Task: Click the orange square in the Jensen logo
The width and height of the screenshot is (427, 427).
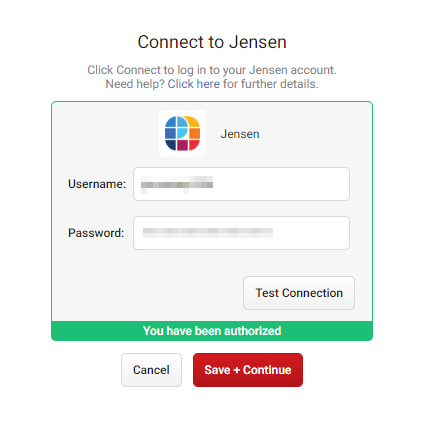Action: pos(195,133)
